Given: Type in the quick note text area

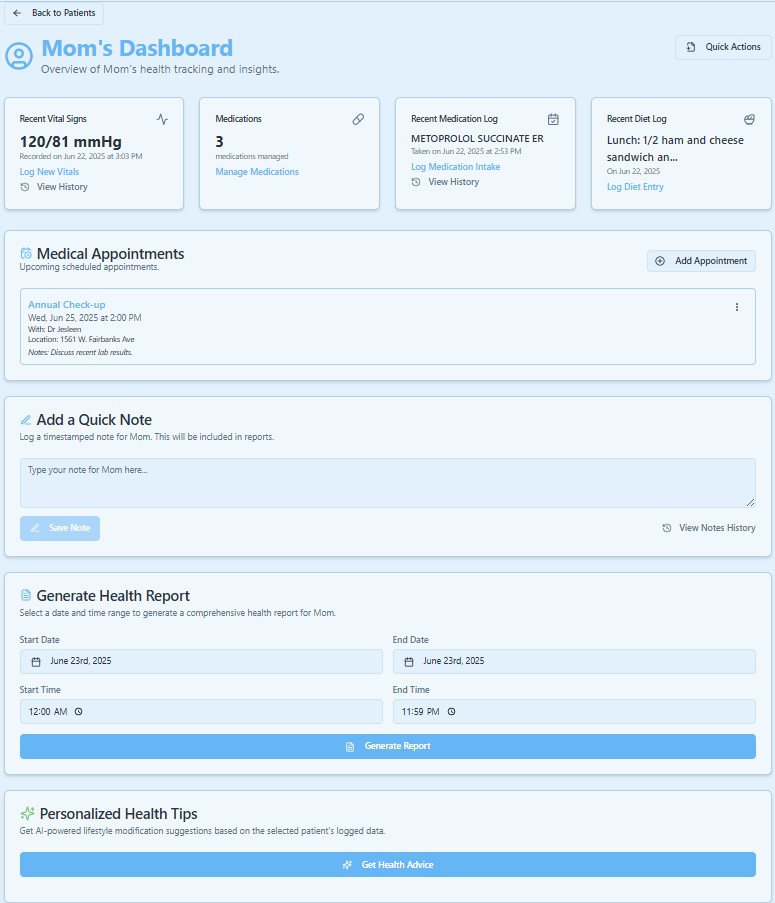Looking at the screenshot, I should click(x=387, y=483).
